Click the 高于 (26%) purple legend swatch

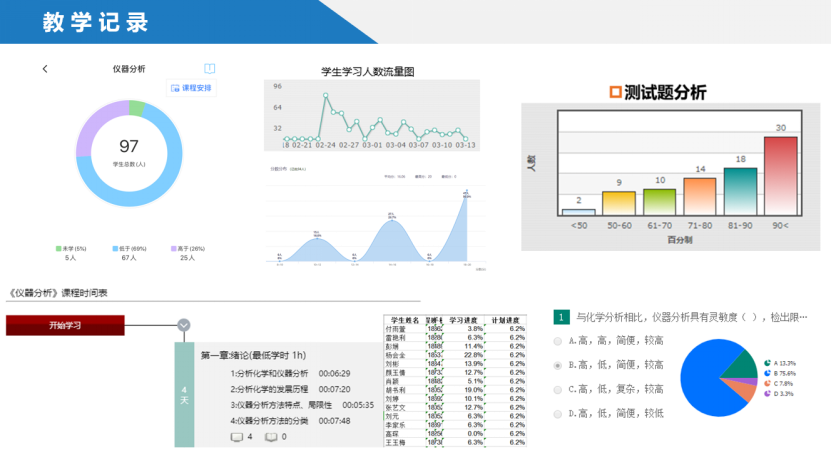click(174, 248)
